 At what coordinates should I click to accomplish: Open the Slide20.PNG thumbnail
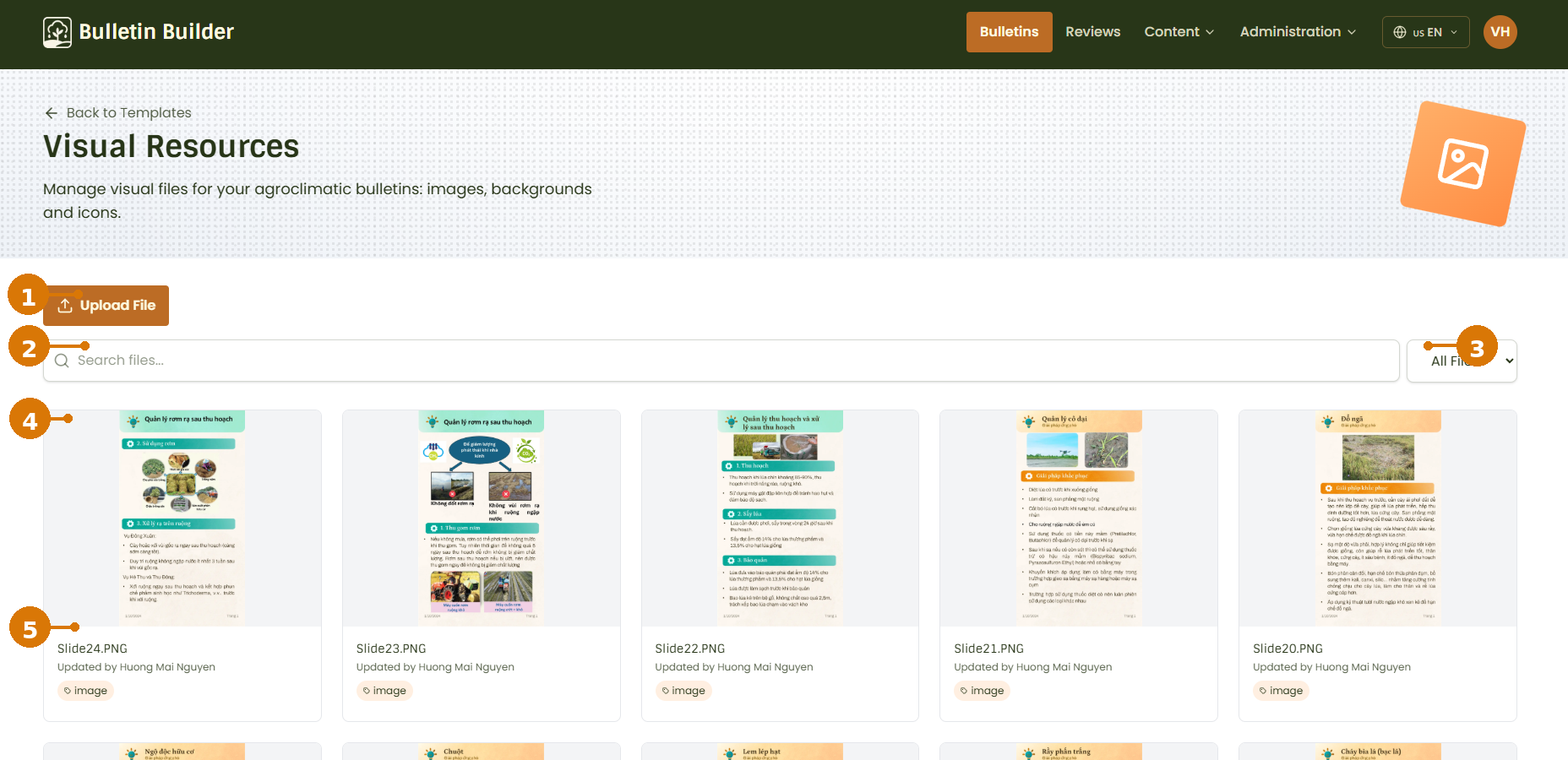1378,518
